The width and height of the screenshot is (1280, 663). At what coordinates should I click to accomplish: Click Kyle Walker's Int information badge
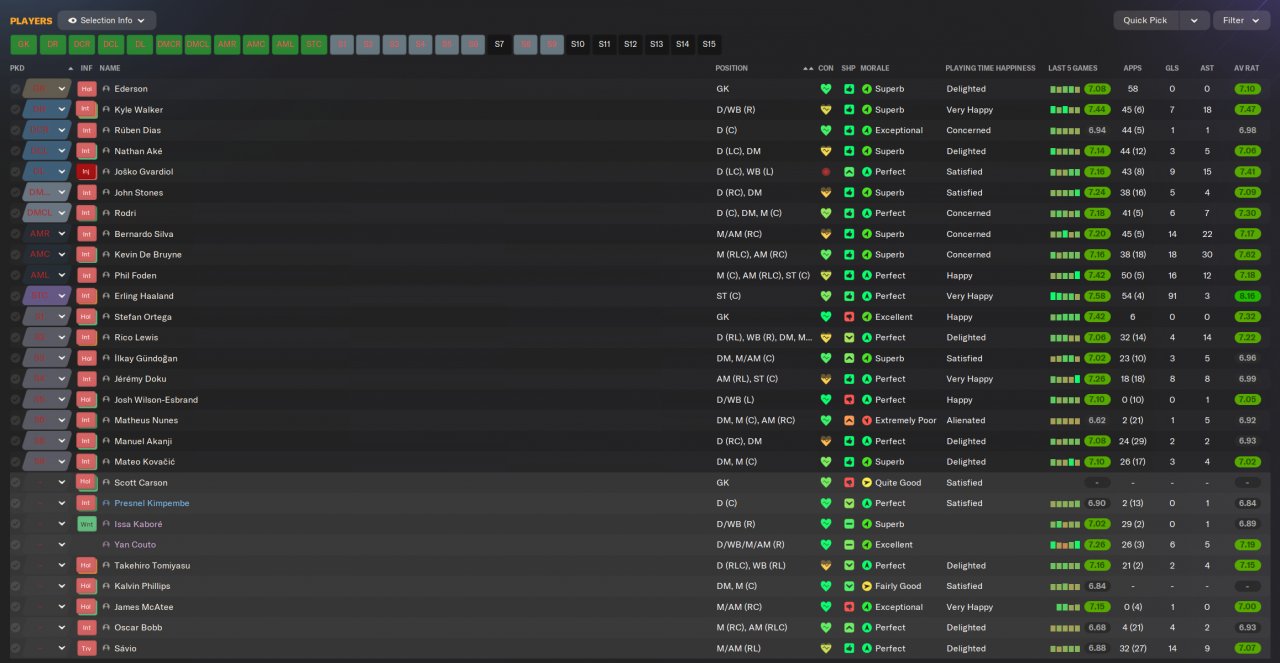coord(86,110)
